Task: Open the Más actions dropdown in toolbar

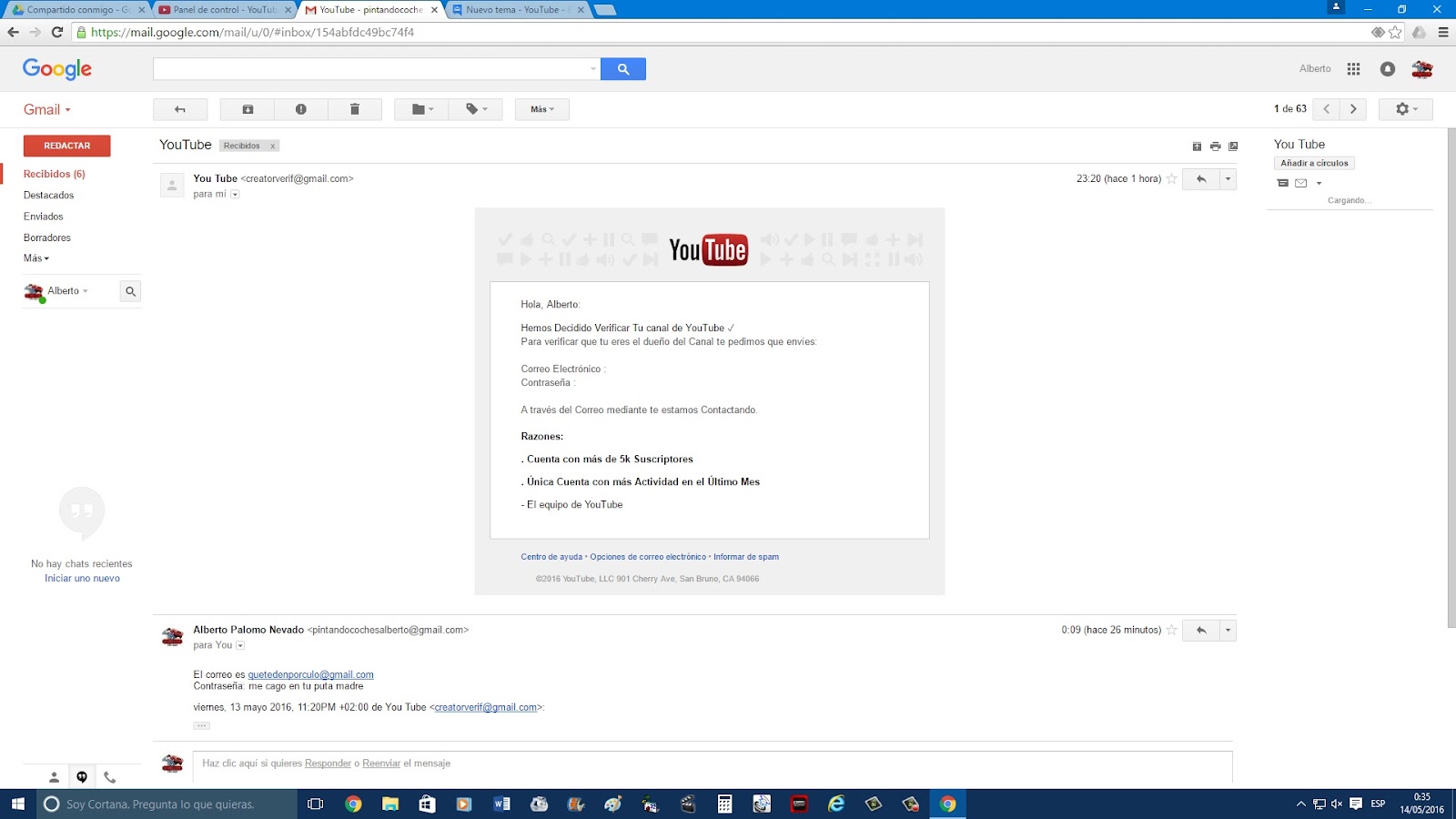Action: [x=541, y=109]
